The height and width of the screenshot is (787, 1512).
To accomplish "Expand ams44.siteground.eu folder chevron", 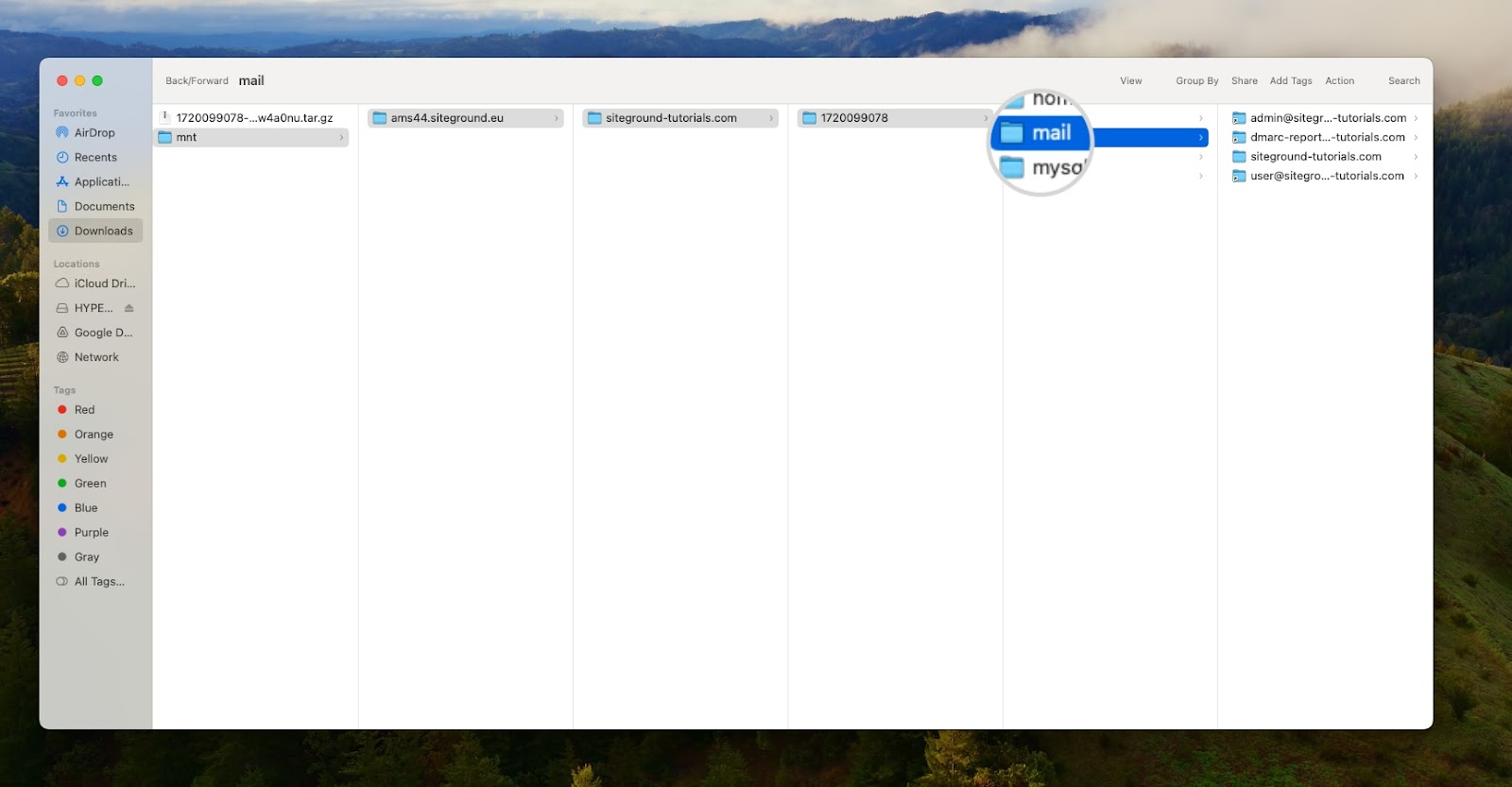I will [557, 118].
